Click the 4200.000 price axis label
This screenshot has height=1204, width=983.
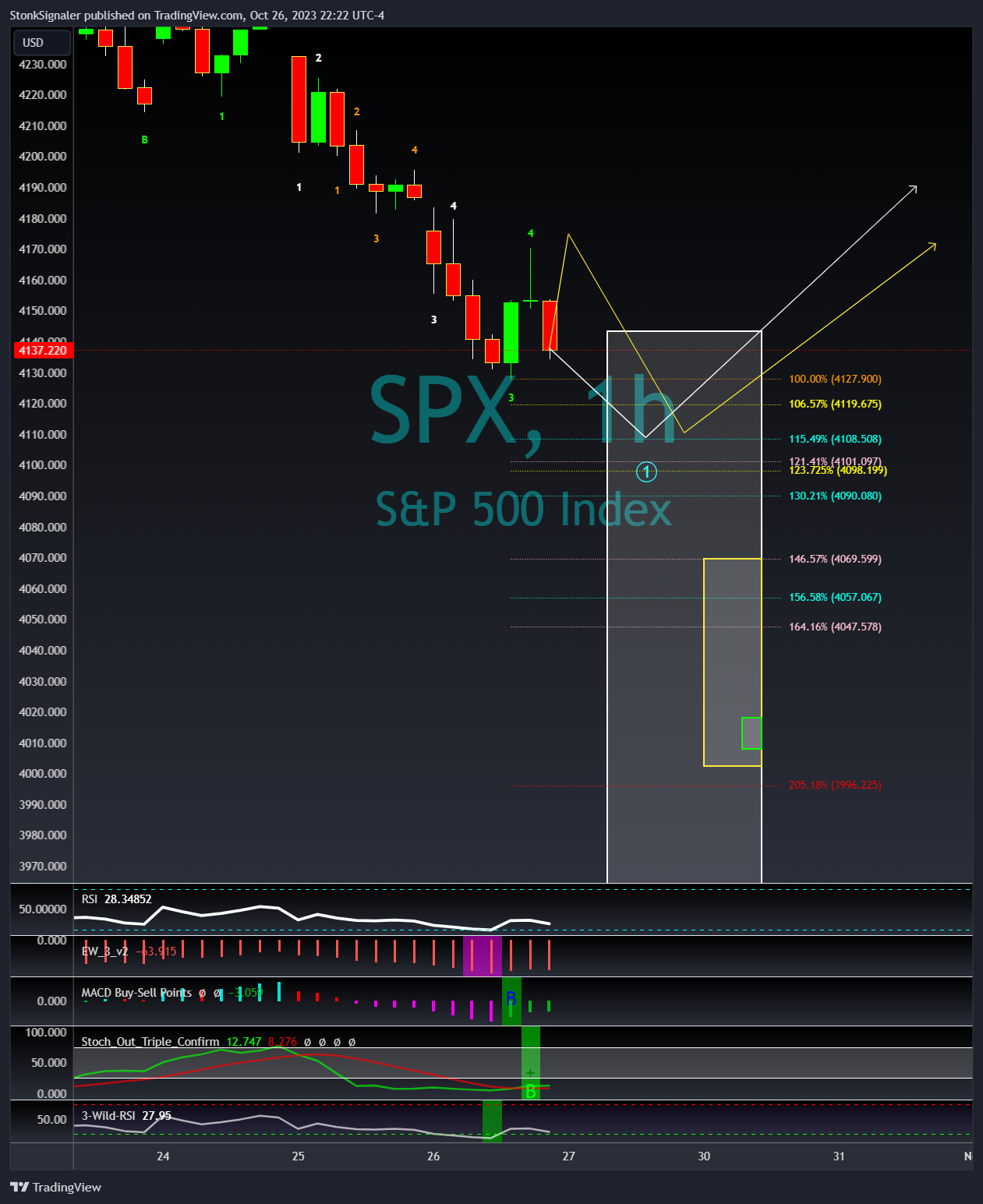tap(43, 157)
